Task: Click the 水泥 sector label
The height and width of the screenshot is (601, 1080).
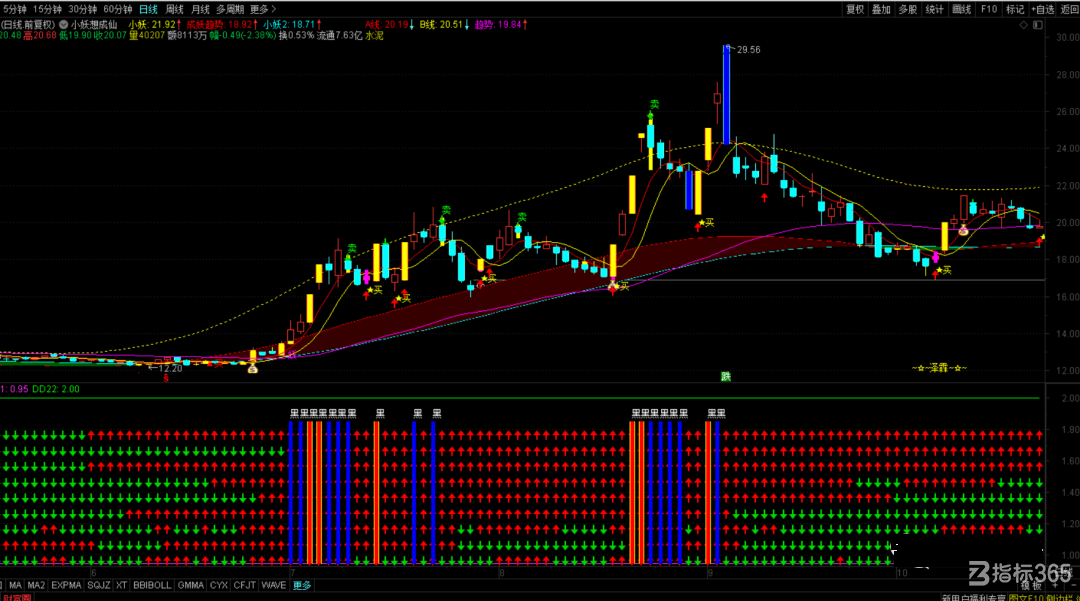Action: click(374, 35)
